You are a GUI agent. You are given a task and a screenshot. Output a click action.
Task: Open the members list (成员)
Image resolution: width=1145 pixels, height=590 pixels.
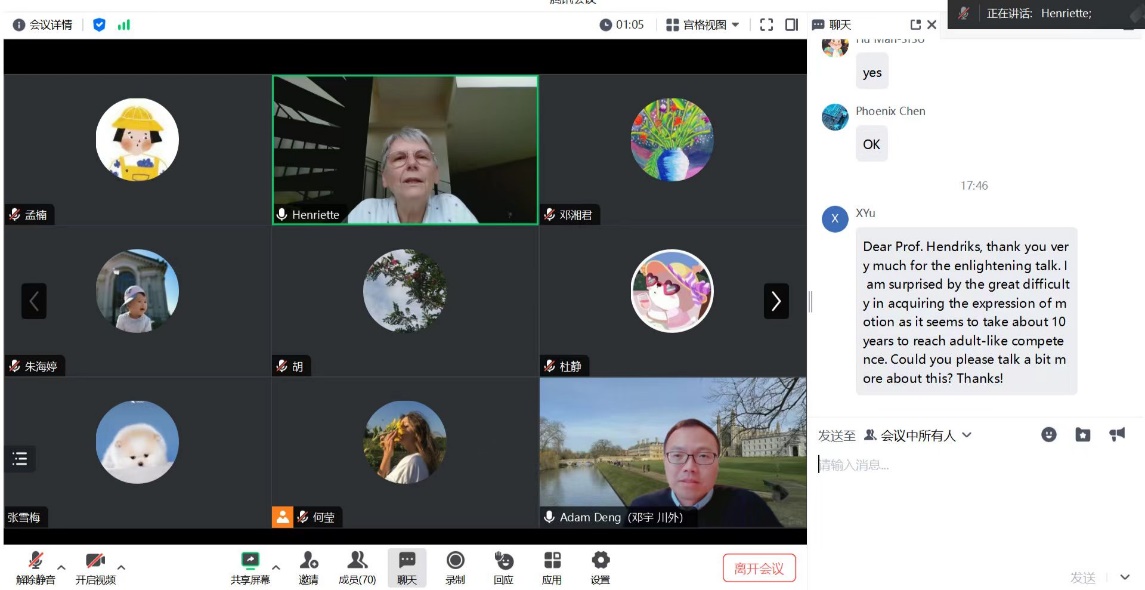point(357,566)
